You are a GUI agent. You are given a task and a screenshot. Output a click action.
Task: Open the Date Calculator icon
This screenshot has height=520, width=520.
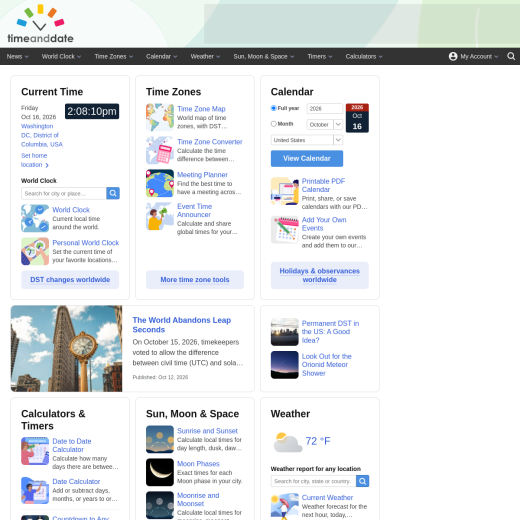[x=35, y=491]
